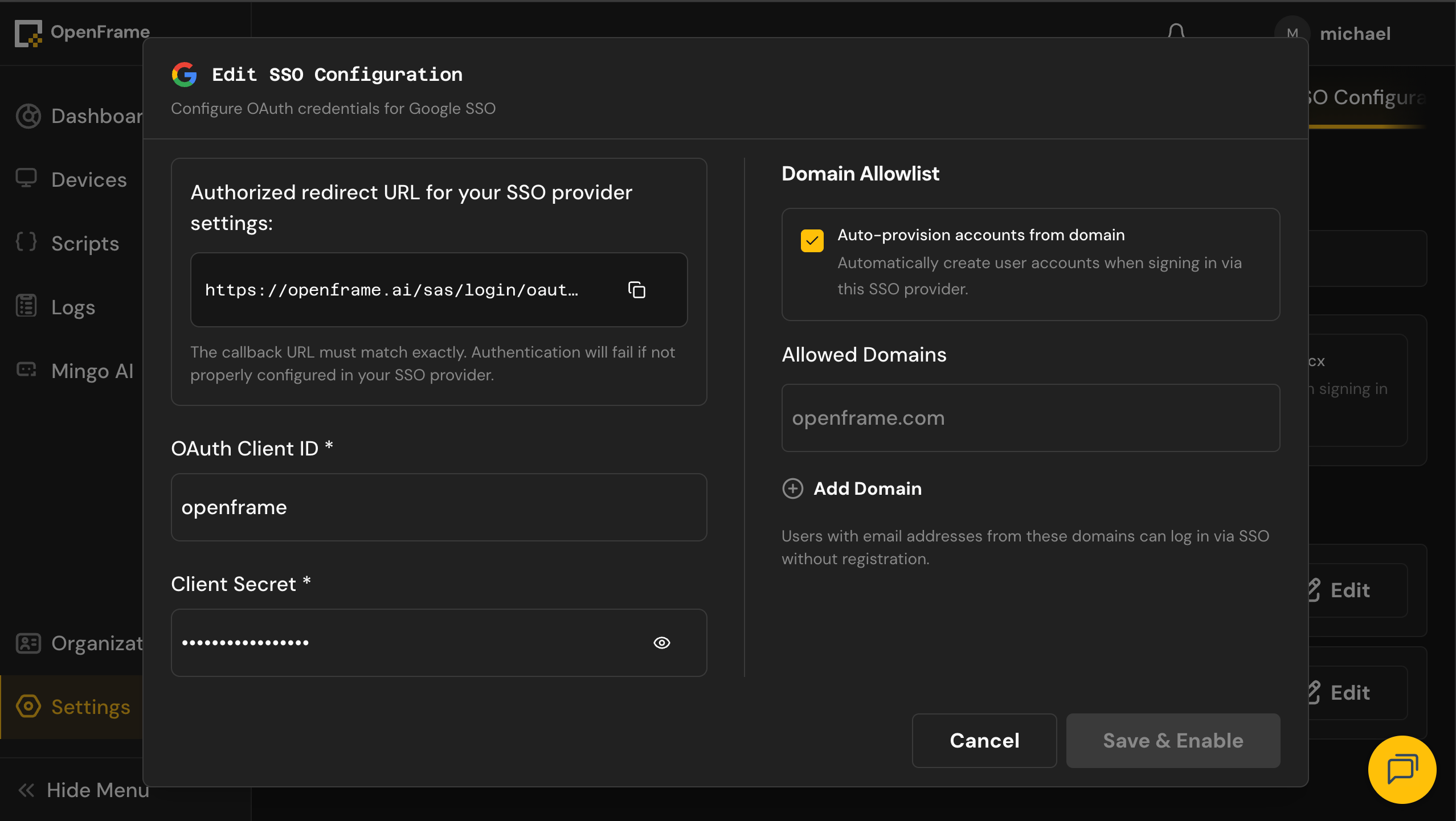Click the Cancel button

pyautogui.click(x=984, y=740)
